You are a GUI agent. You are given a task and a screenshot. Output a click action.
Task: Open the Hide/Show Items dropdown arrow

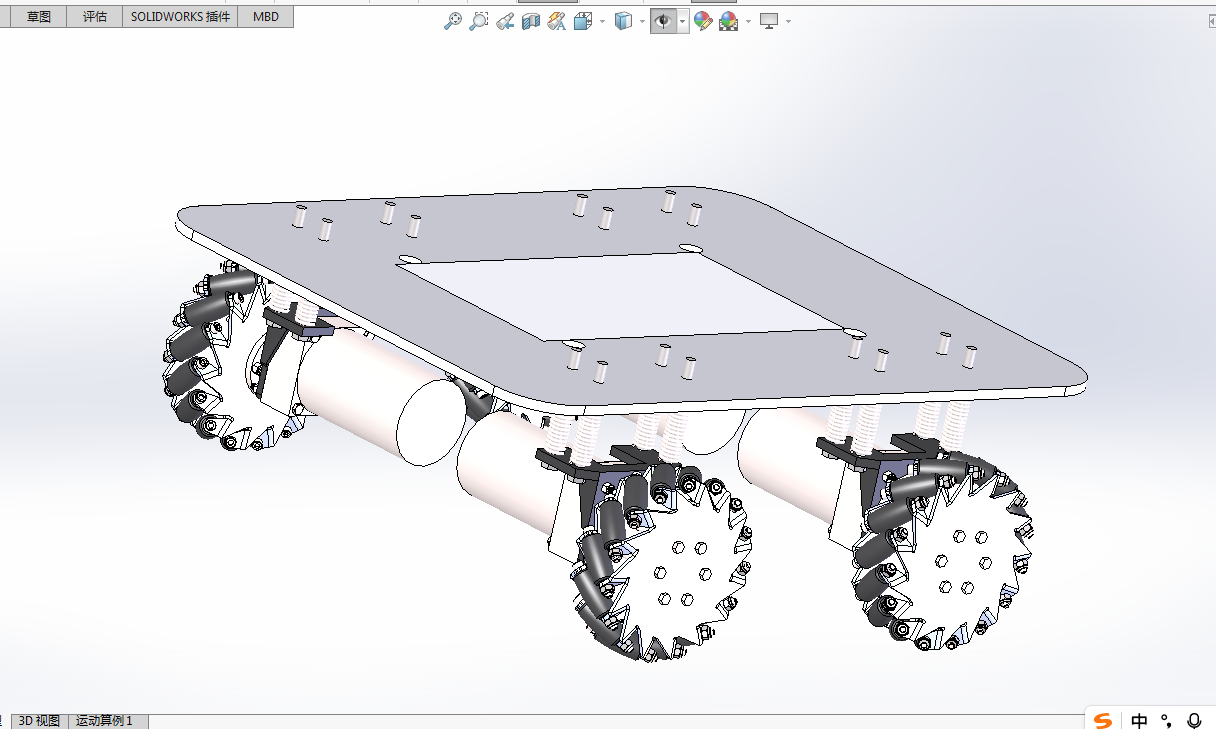682,21
